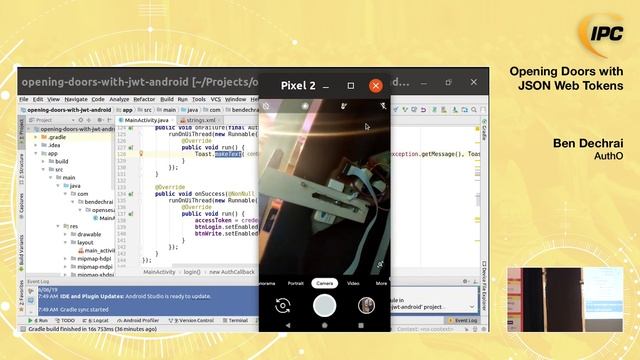Open the Refactor menu
640x360 pixels.
pos(144,99)
